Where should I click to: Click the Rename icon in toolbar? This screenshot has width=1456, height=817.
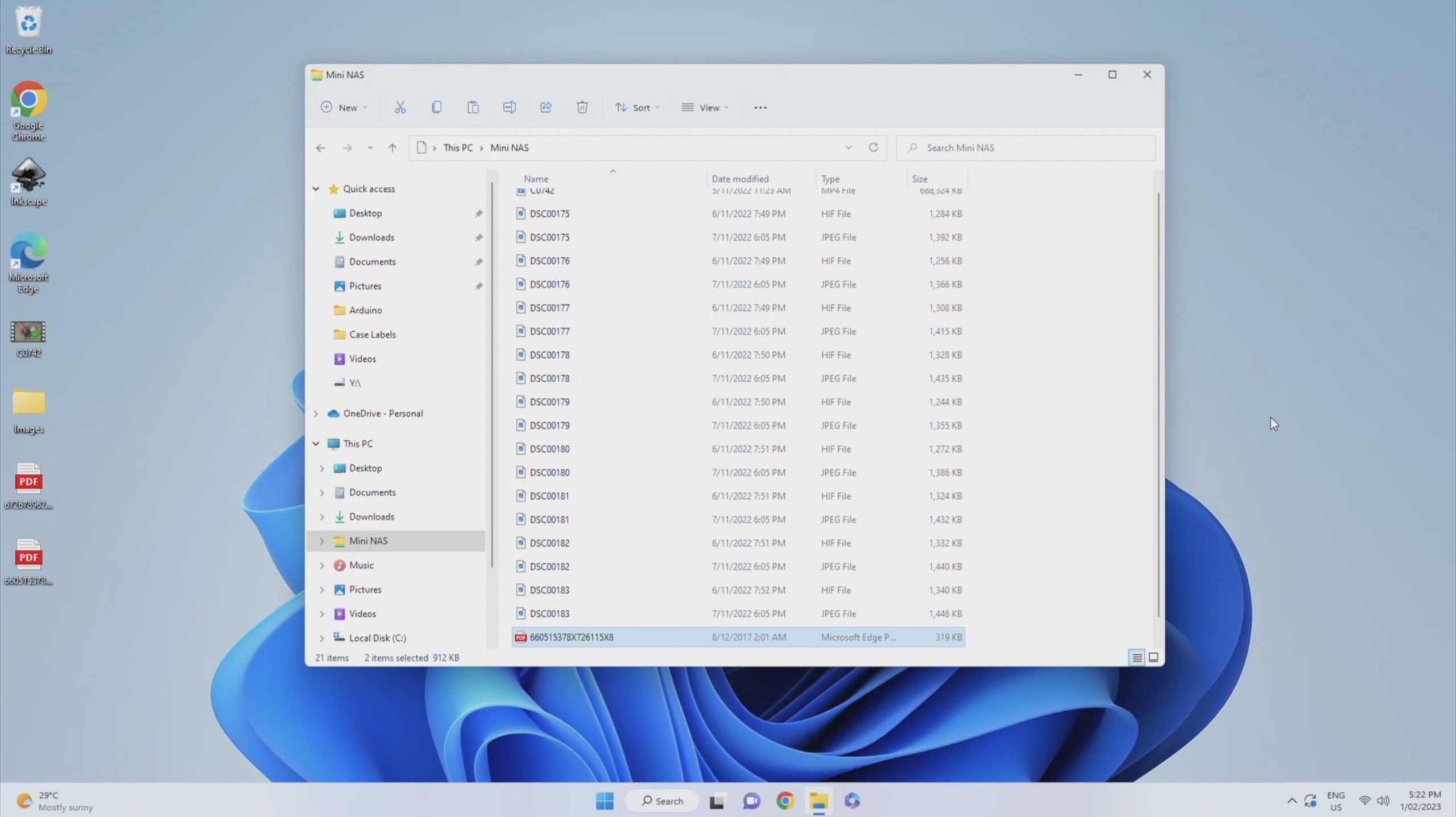[509, 108]
